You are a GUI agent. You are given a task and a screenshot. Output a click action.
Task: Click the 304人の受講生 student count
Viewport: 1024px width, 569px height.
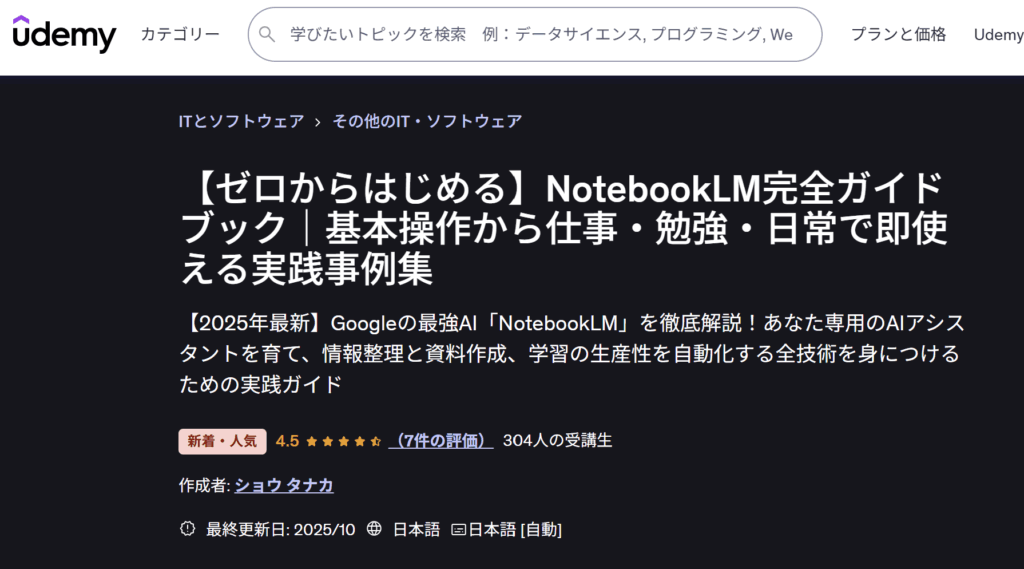pyautogui.click(x=558, y=441)
